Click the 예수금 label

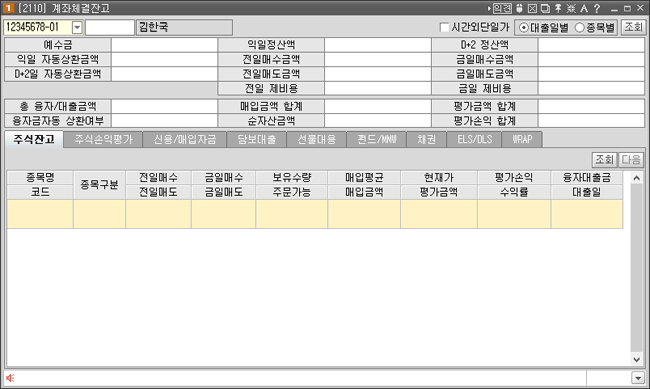(58, 45)
